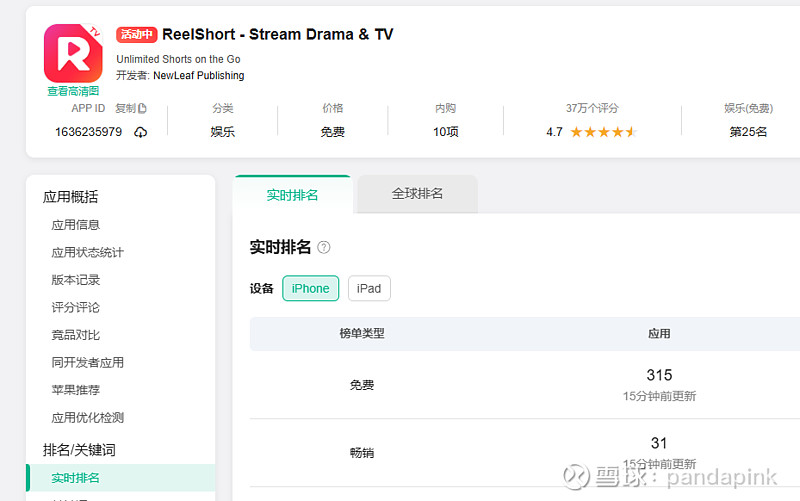800x501 pixels.
Task: Click the star rating icons
Action: coord(604,132)
